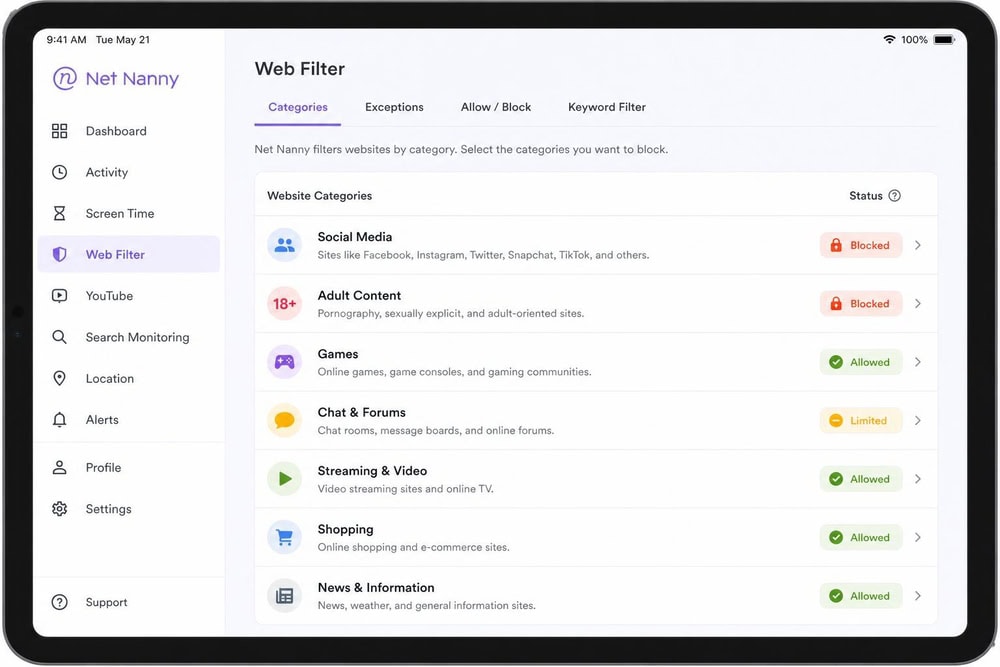Screen dimensions: 1000x667
Task: Click the Web Filter page heading
Action: 300,69
